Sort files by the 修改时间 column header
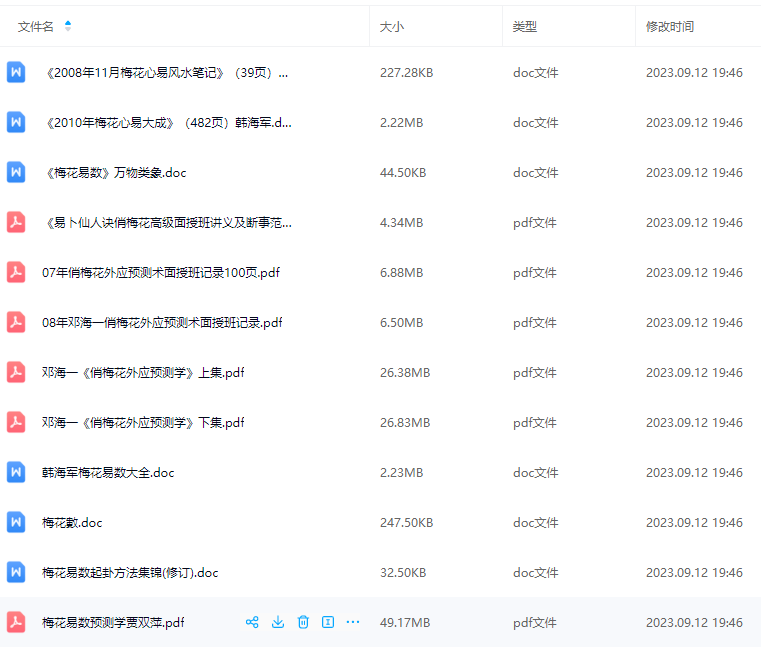This screenshot has width=761, height=653. tap(670, 27)
